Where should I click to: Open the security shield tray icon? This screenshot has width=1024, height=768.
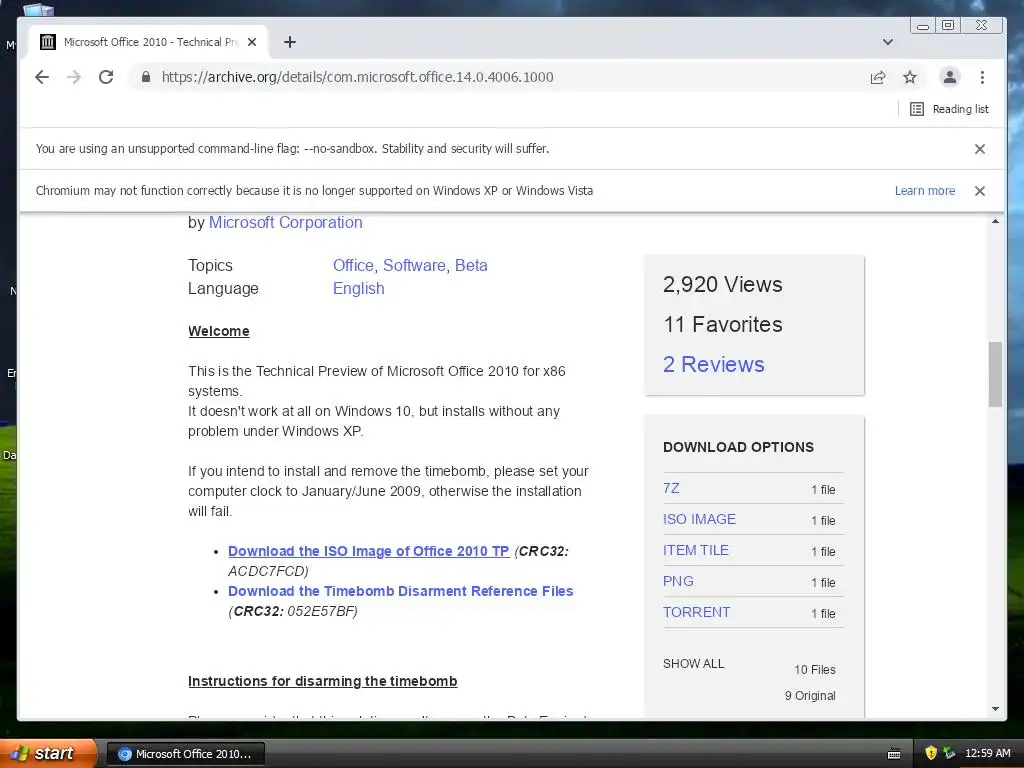click(x=931, y=753)
